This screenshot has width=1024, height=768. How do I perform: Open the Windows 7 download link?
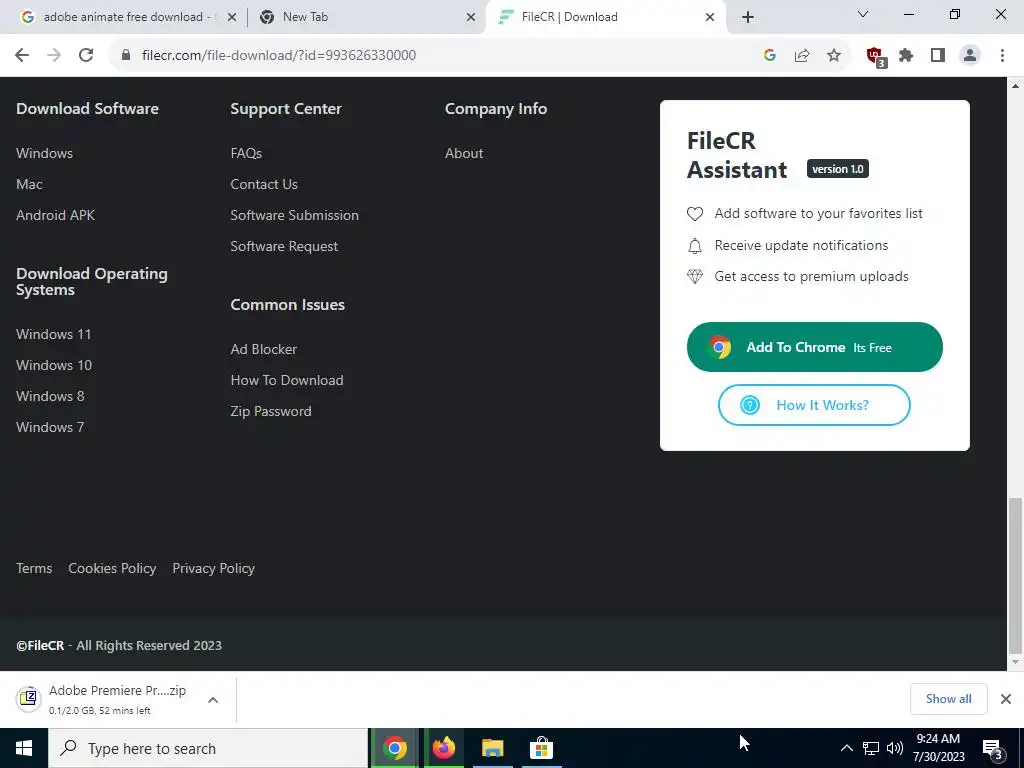pos(50,427)
